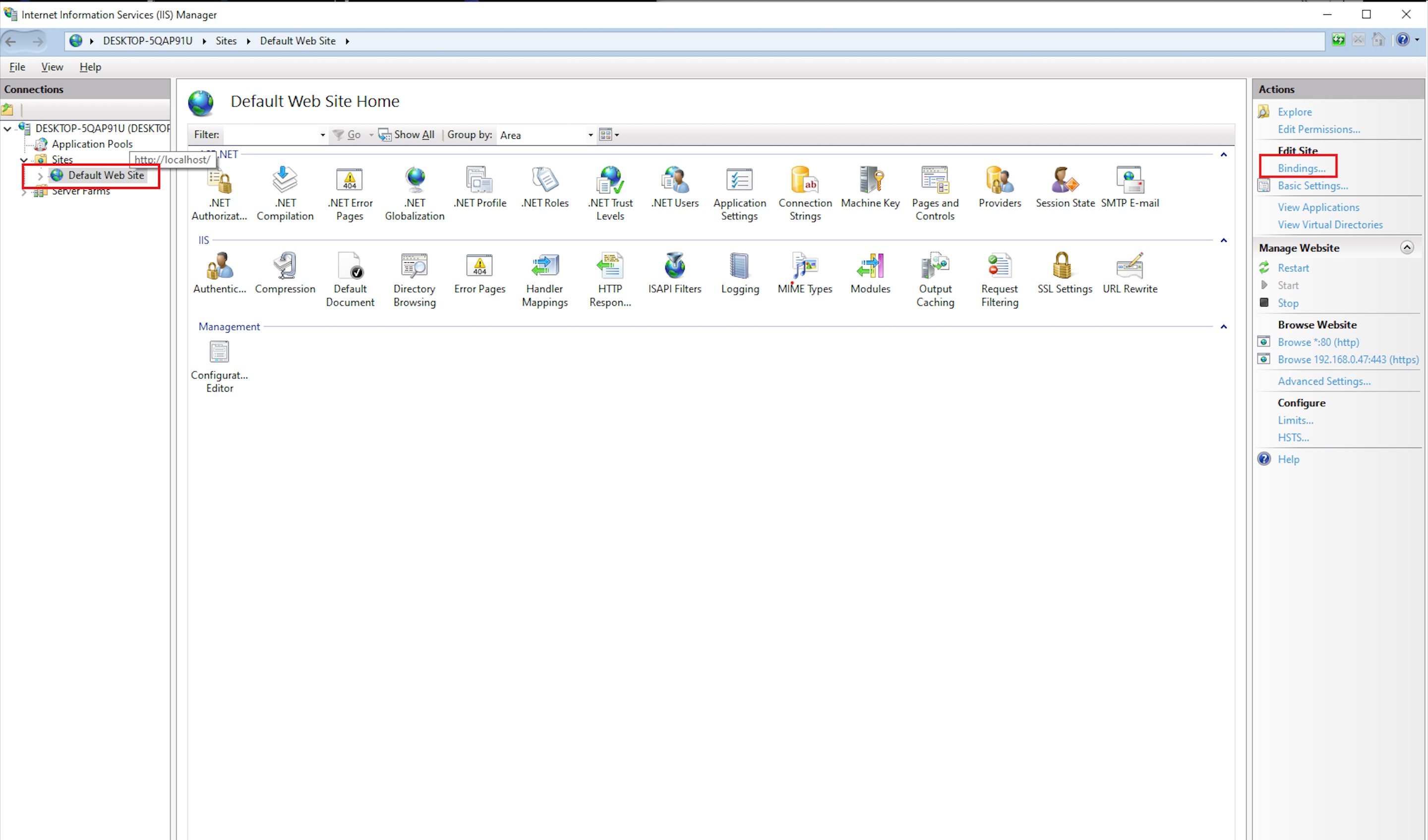
Task: Open Directory Browsing feature
Action: click(415, 280)
